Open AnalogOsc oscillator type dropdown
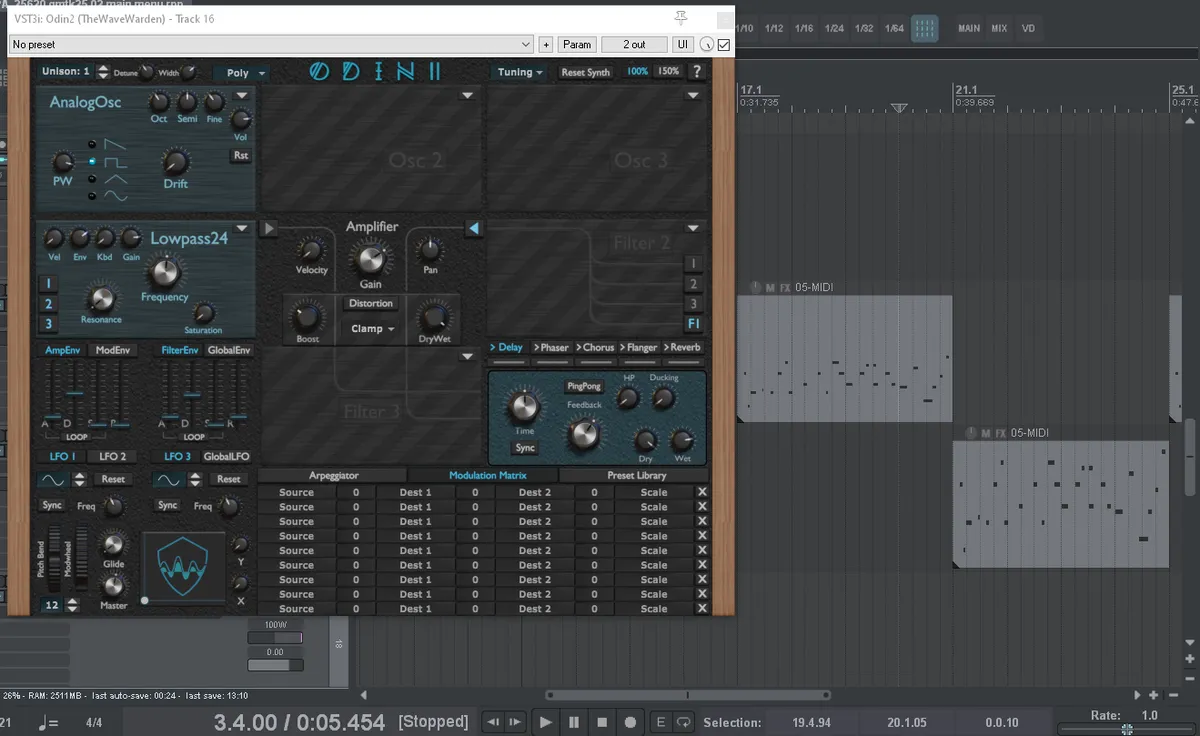 (x=241, y=96)
